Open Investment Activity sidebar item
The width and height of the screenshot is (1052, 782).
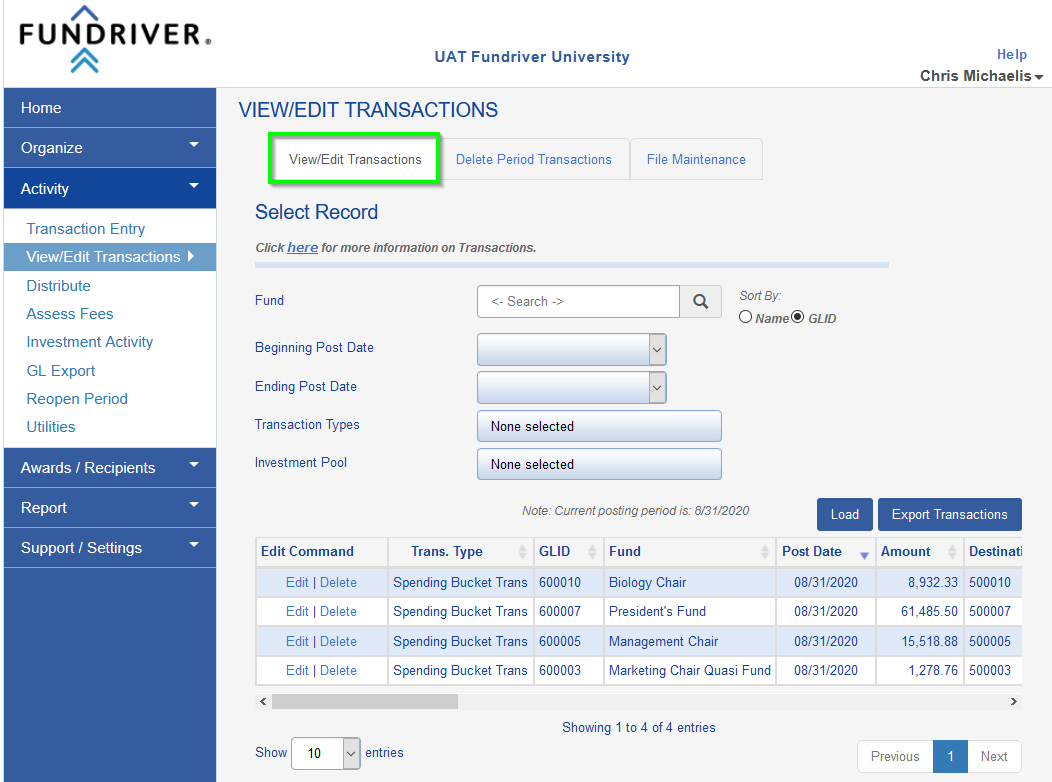tap(89, 342)
